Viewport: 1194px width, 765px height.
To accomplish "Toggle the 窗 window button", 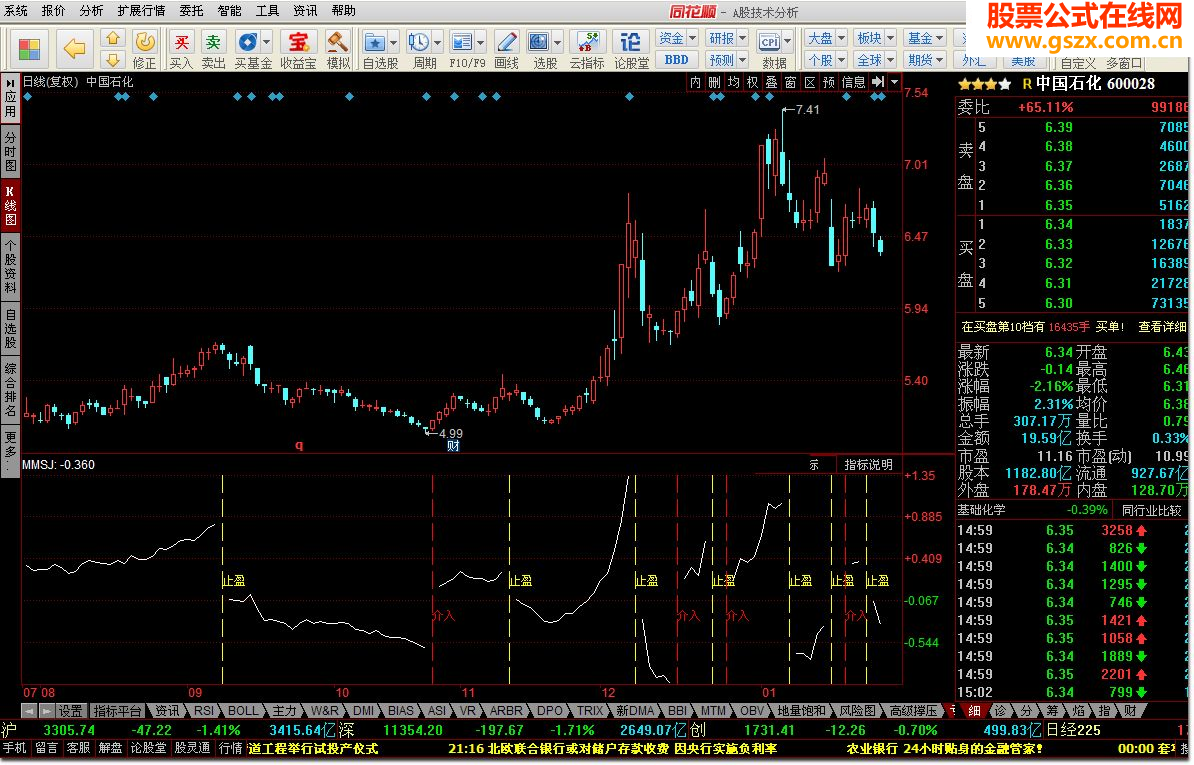I will pos(790,82).
